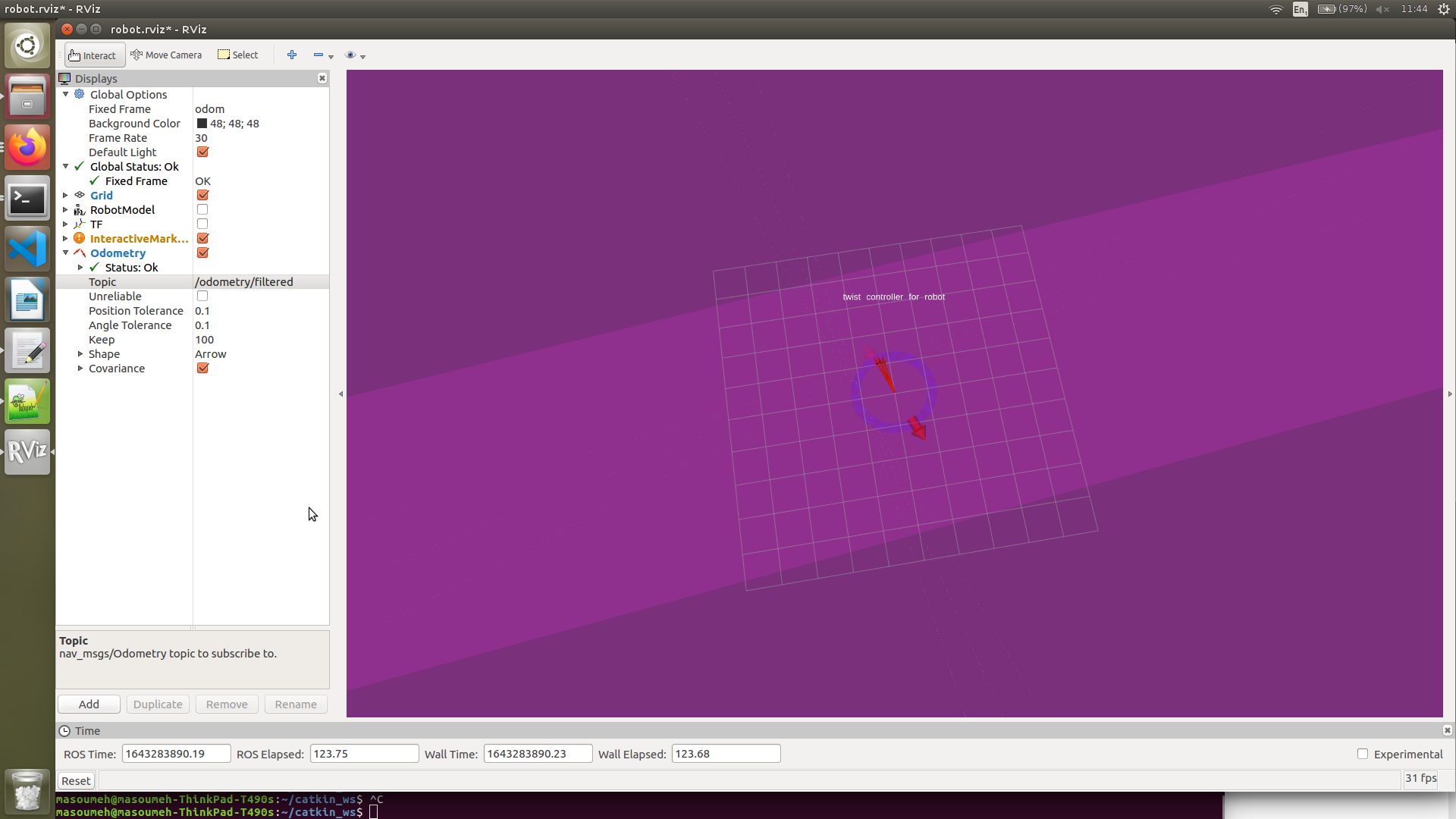Collapse the Global Options tree
1456x819 pixels.
click(66, 94)
